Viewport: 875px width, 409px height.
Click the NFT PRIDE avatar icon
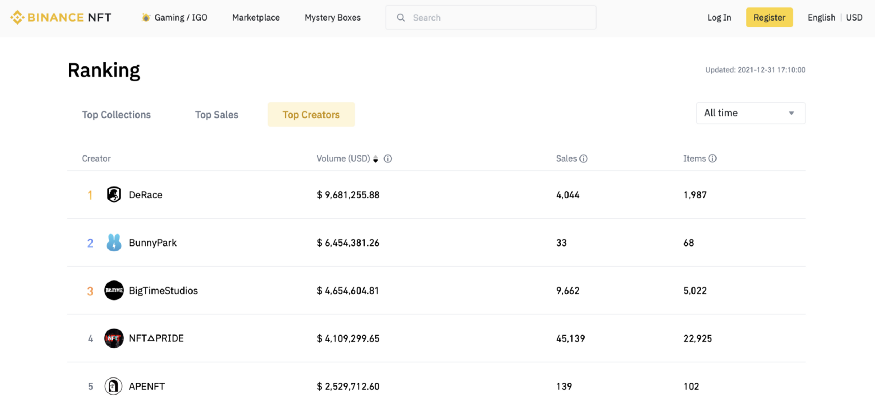(x=114, y=338)
